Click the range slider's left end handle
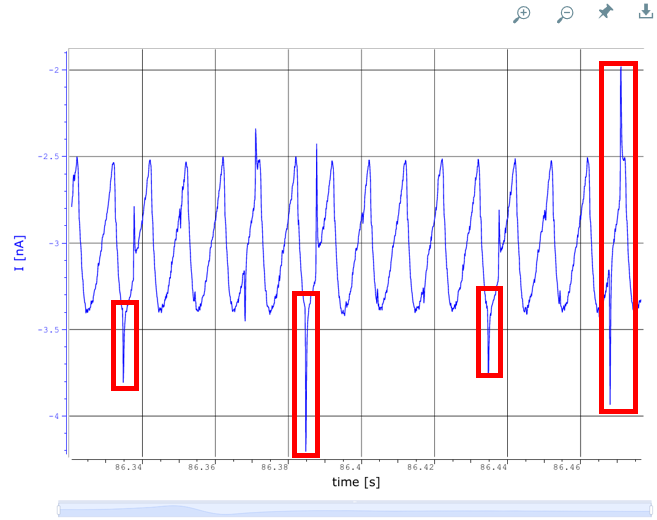The image size is (657, 520). point(59,510)
